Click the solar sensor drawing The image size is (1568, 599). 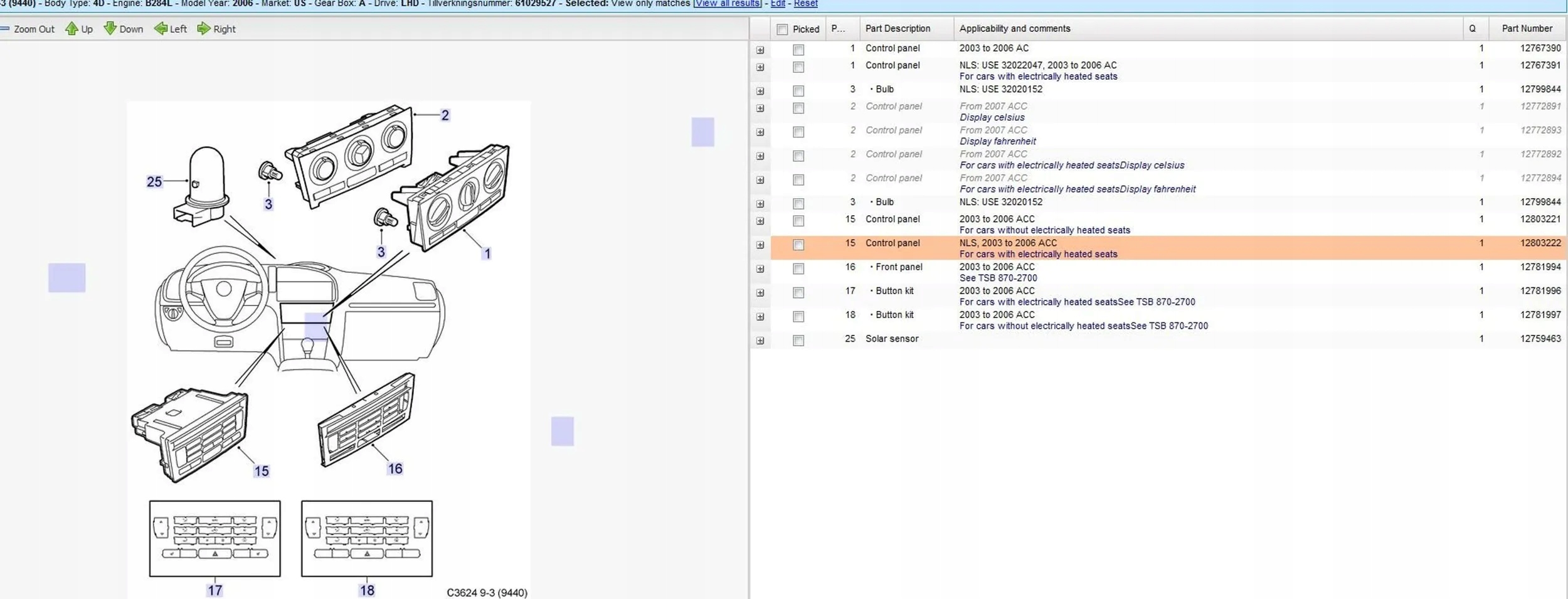point(201,186)
